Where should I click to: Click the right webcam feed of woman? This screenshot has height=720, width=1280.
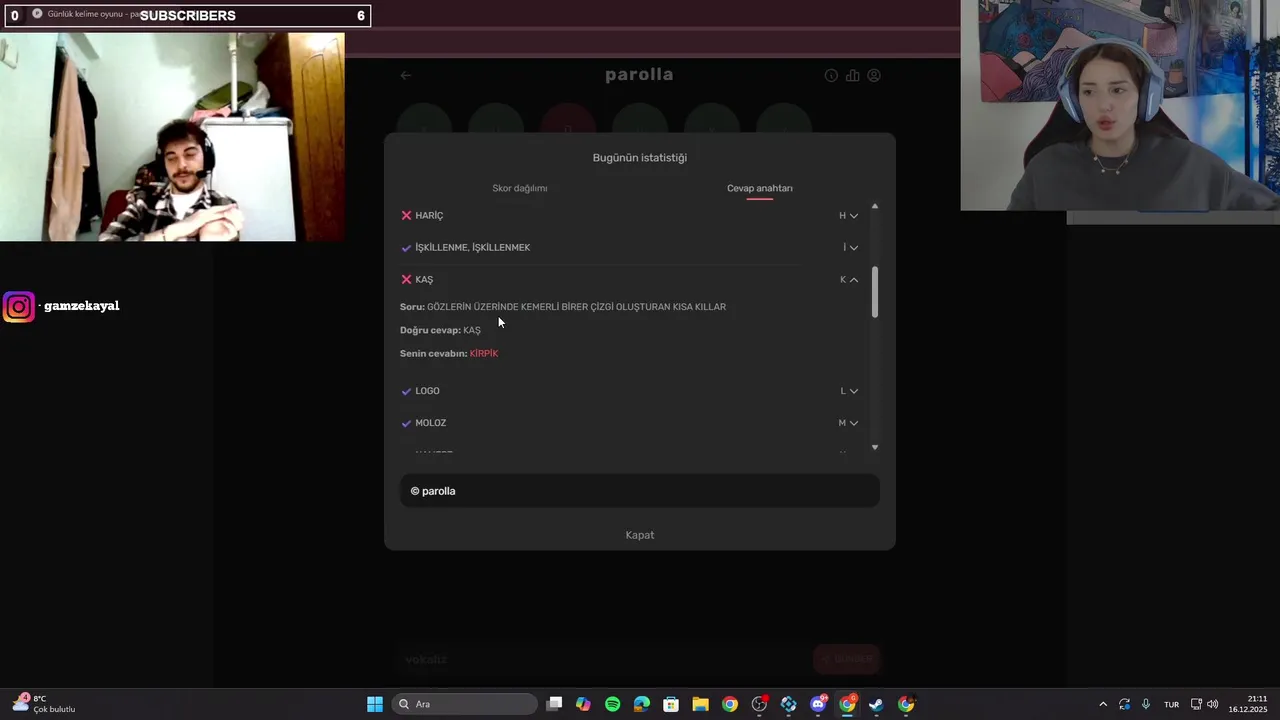pos(1120,105)
